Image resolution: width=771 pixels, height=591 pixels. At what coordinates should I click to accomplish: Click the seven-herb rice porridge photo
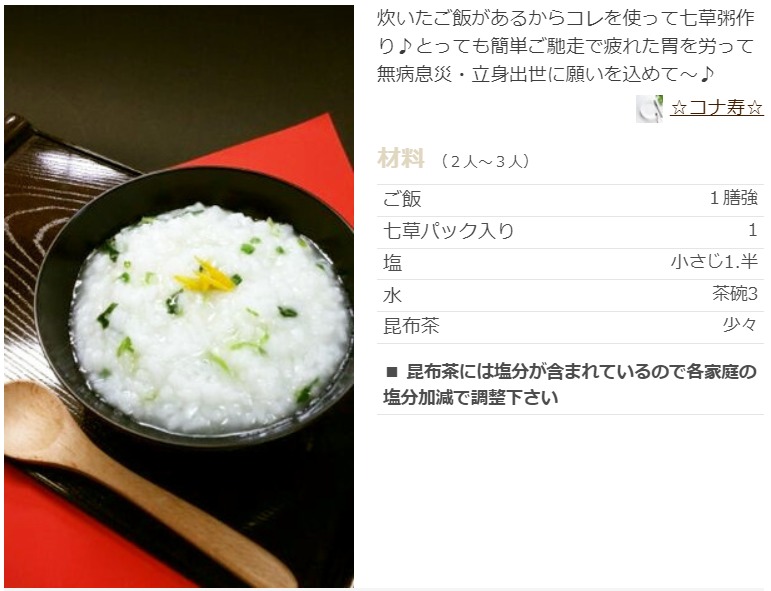point(179,296)
